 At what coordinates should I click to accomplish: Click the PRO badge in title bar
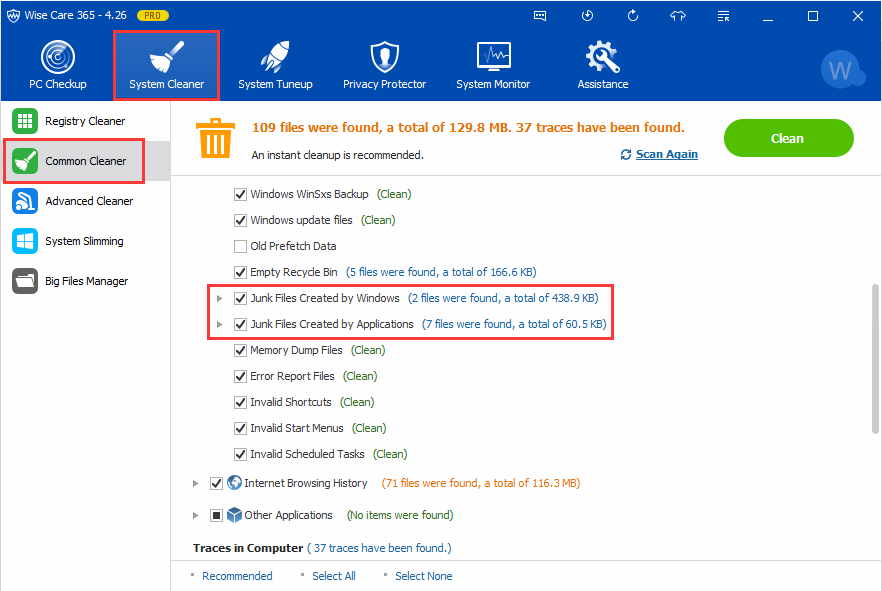[152, 16]
